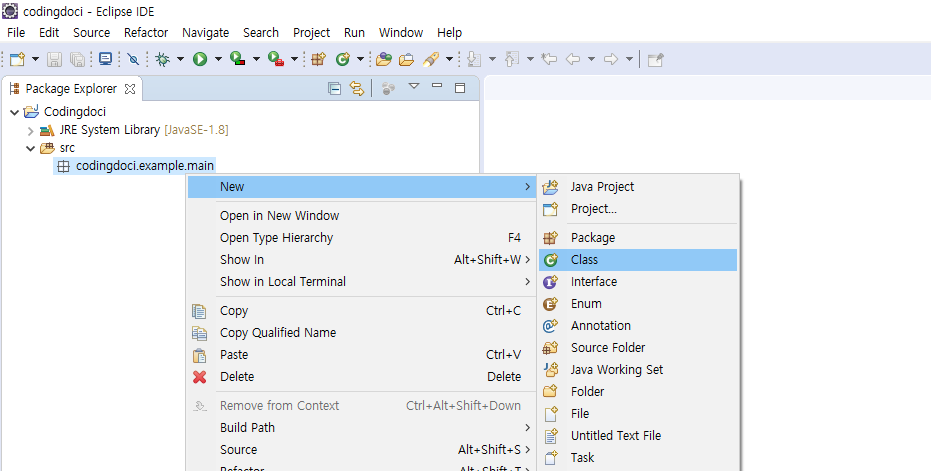Select Open Type Hierarchy context entry

point(361,238)
